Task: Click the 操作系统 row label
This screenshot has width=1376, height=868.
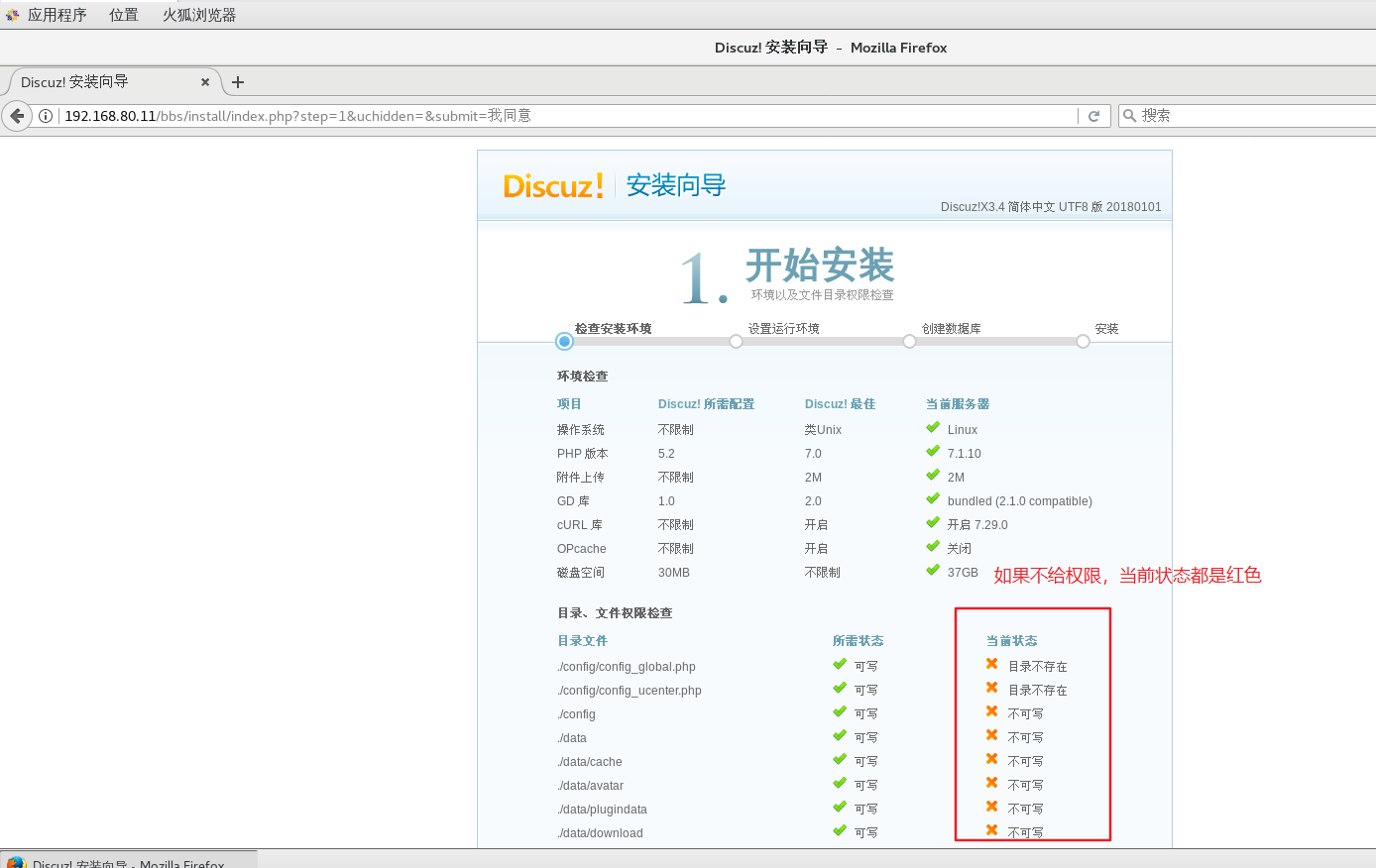Action: 581,430
